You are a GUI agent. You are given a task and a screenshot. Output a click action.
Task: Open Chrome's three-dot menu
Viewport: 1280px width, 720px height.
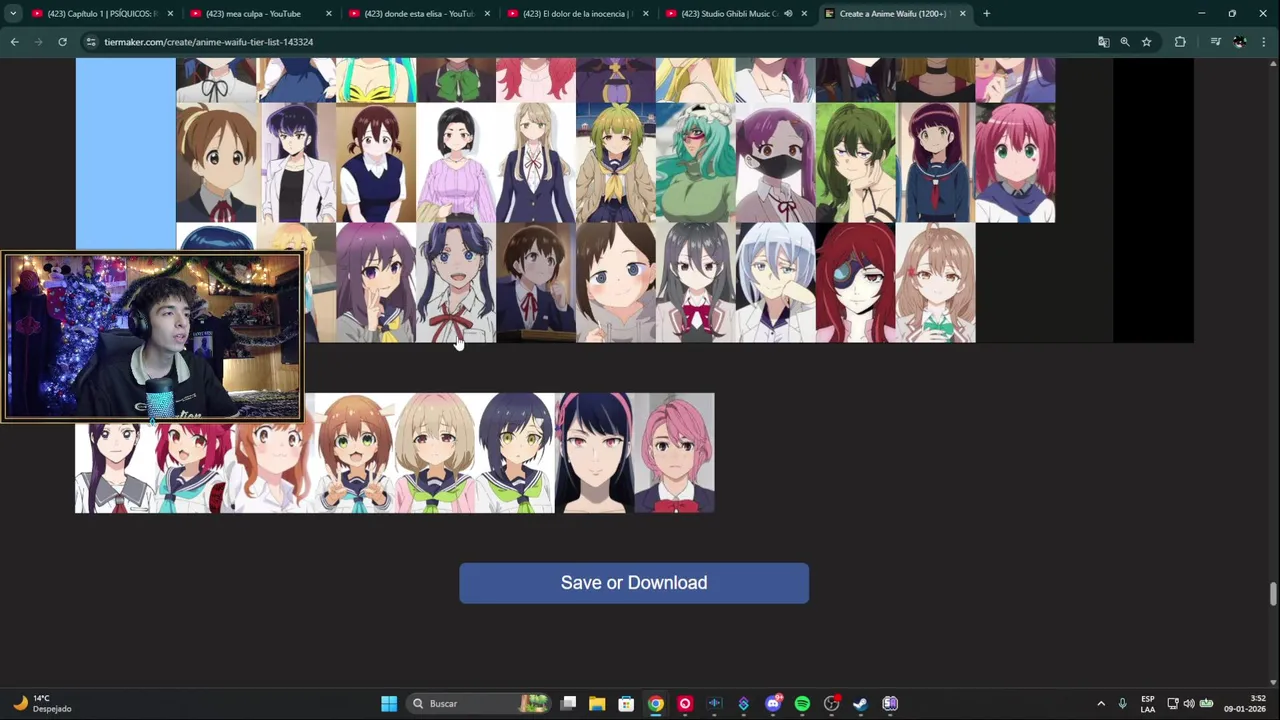coord(1264,42)
